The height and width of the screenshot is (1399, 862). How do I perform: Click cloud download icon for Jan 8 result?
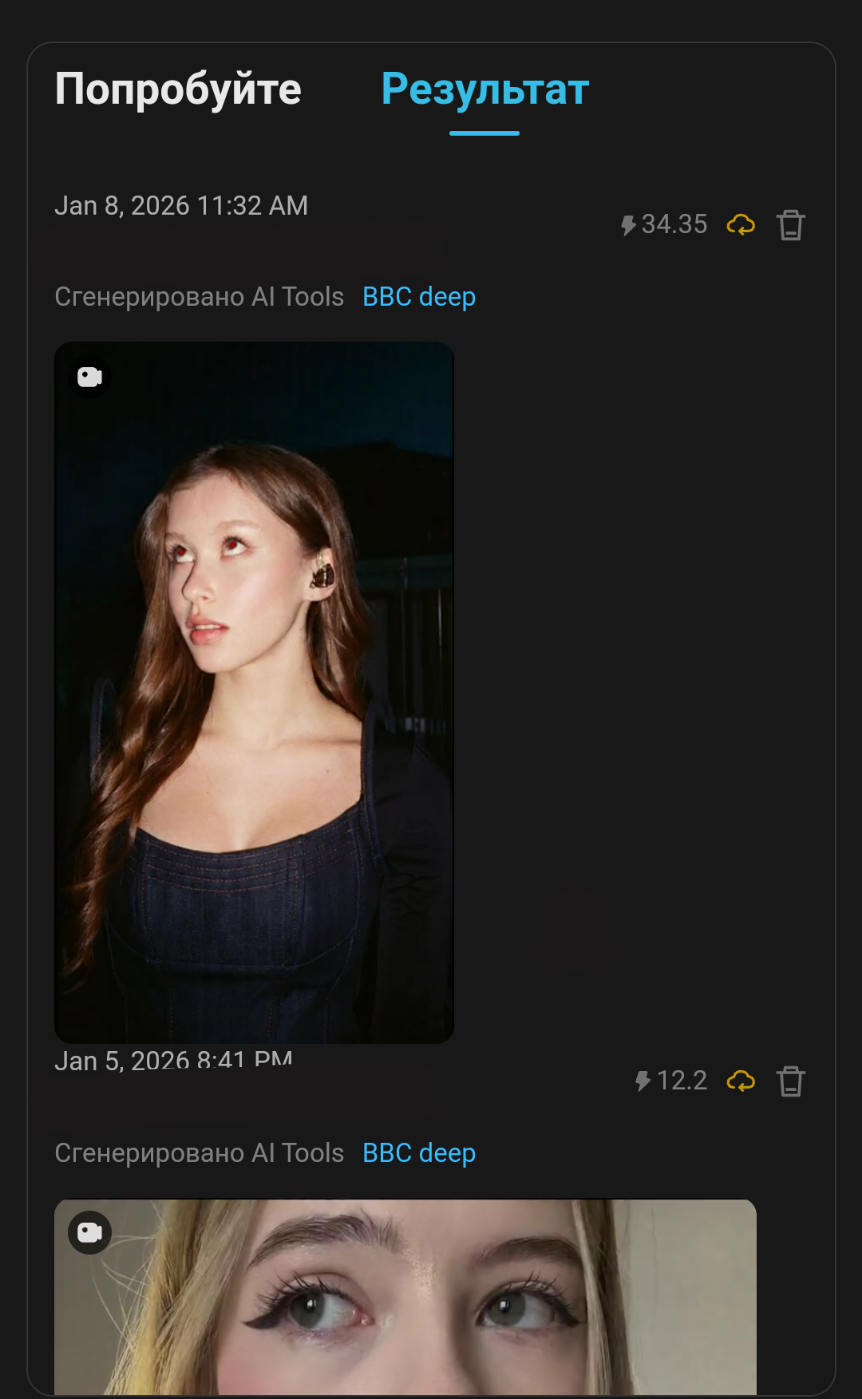[741, 225]
